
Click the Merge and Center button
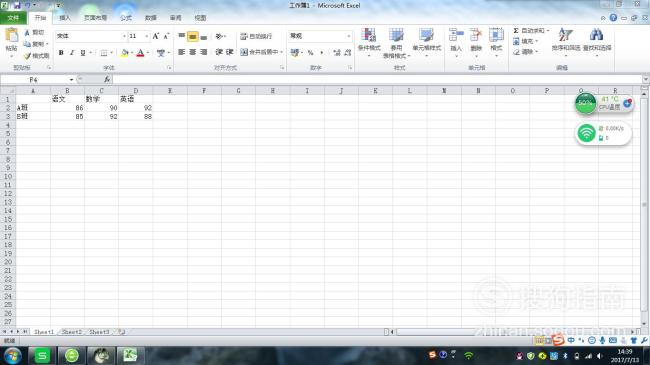261,52
